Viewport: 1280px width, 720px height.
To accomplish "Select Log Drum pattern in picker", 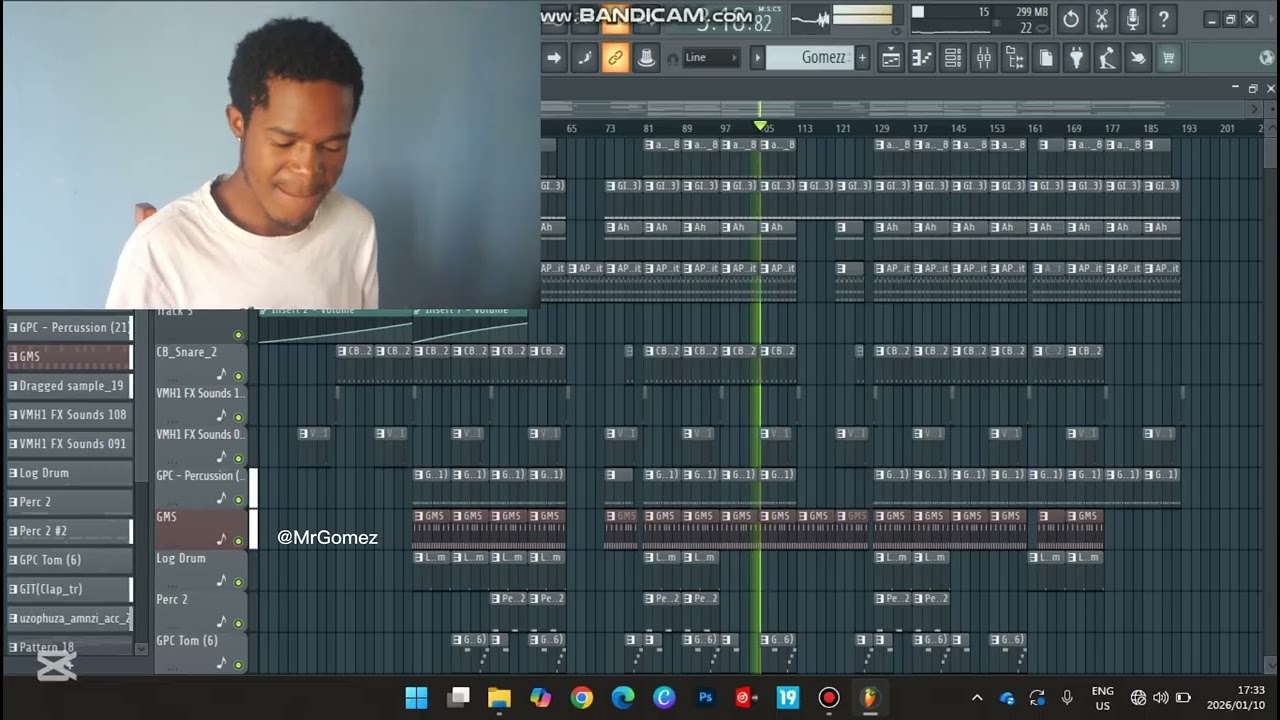I will click(x=69, y=473).
